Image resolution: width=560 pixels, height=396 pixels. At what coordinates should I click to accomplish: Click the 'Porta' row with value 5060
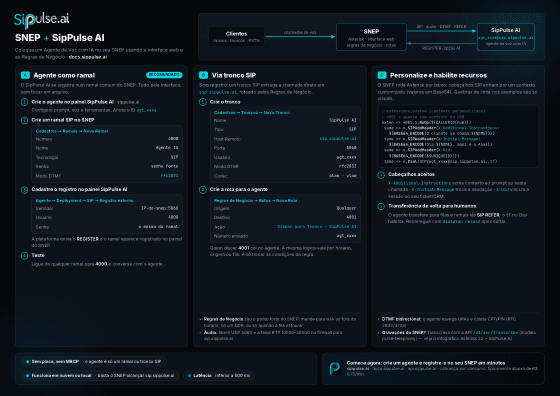click(x=285, y=147)
